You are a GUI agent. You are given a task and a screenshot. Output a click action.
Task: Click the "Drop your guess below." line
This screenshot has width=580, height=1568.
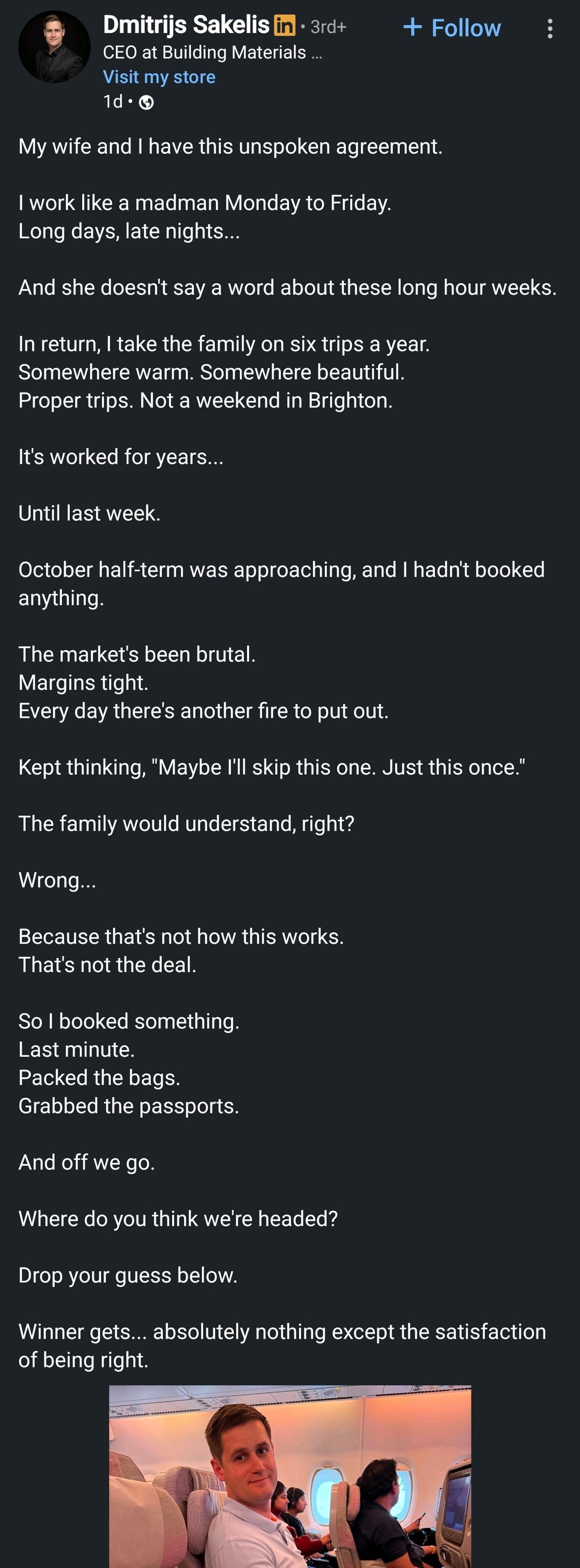point(128,1275)
